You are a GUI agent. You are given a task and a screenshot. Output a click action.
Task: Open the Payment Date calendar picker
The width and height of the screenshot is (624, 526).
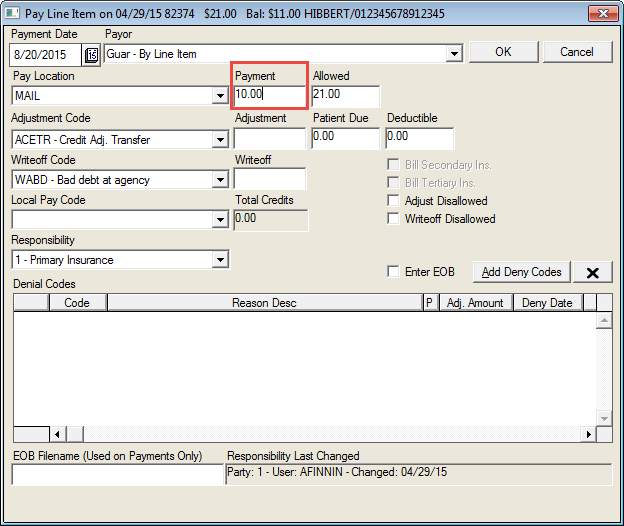coord(91,54)
